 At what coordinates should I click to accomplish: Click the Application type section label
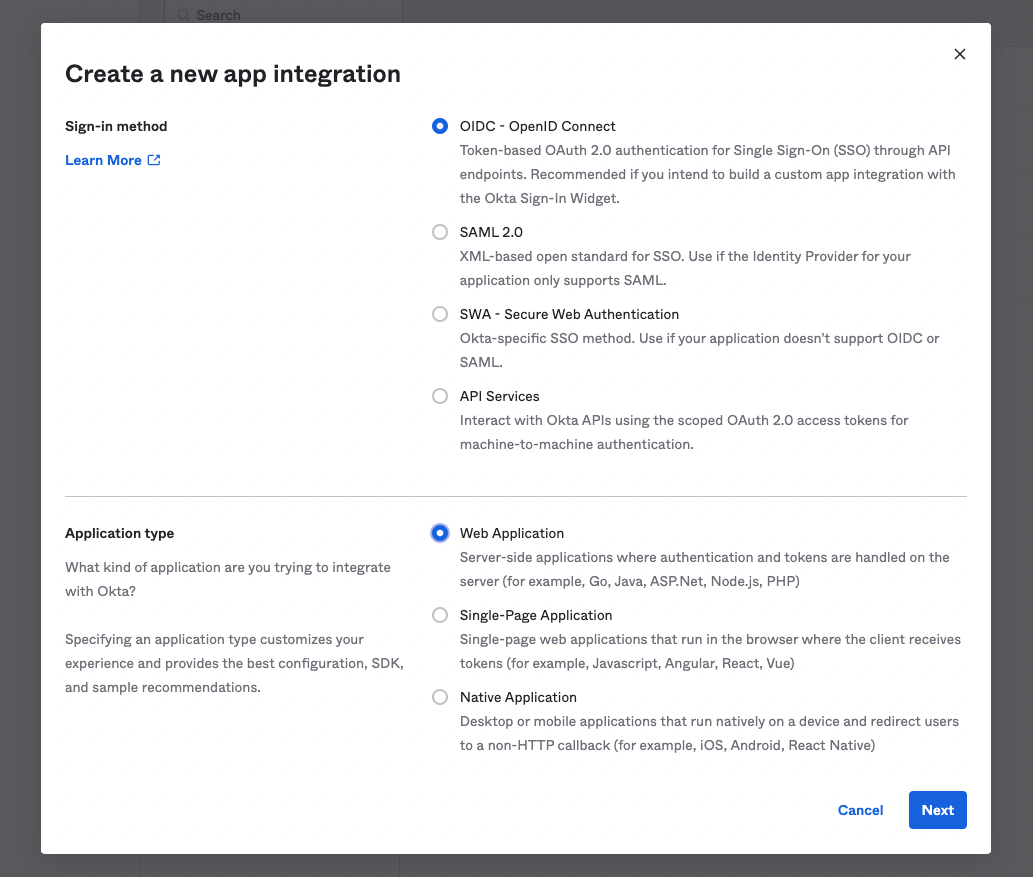click(119, 533)
